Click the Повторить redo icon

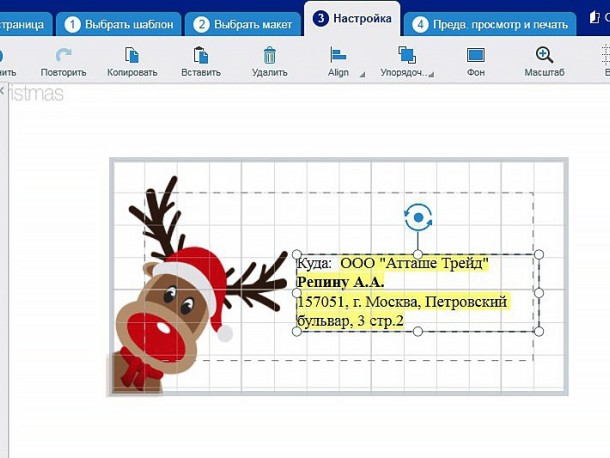(x=63, y=55)
